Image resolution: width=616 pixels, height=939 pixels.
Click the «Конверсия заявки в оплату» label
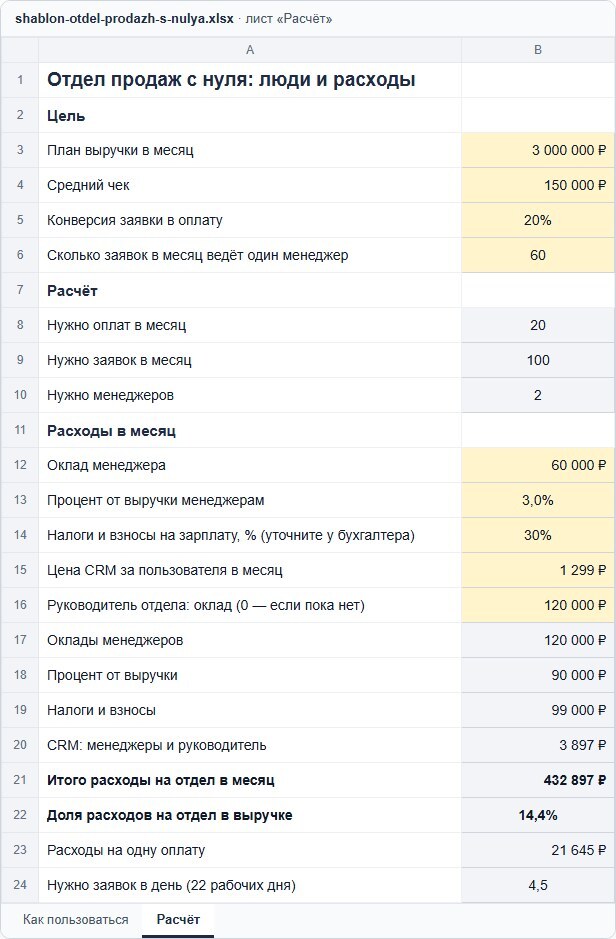click(x=135, y=220)
